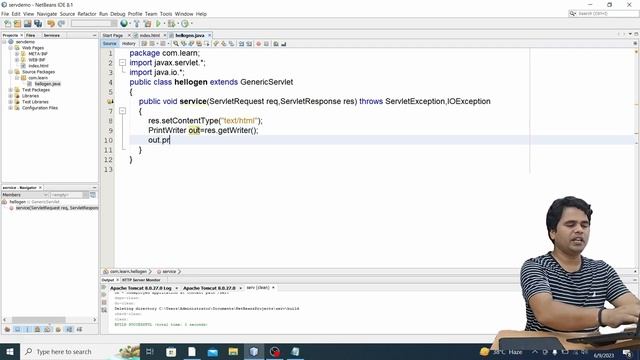Click the Profile Project clock icon
This screenshot has height=360, width=640.
pos(185,24)
